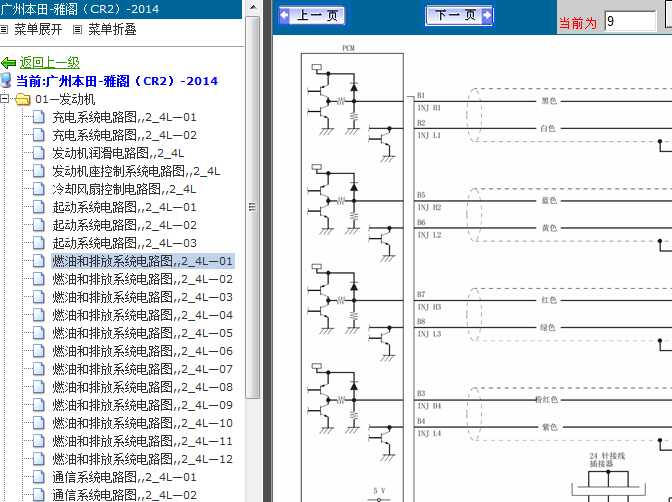Click the left panel vertical scrollbar thumb
Image resolution: width=672 pixels, height=502 pixels.
[252, 207]
